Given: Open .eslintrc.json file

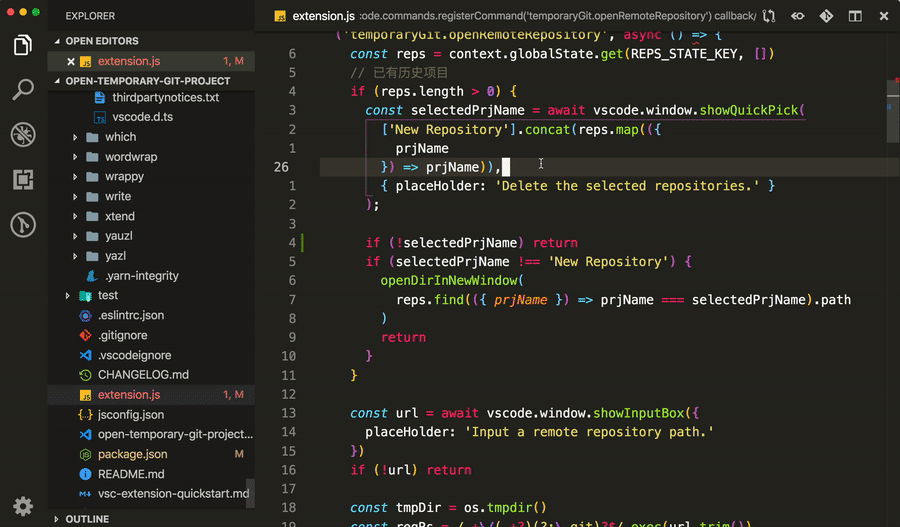Looking at the screenshot, I should 151,315.
